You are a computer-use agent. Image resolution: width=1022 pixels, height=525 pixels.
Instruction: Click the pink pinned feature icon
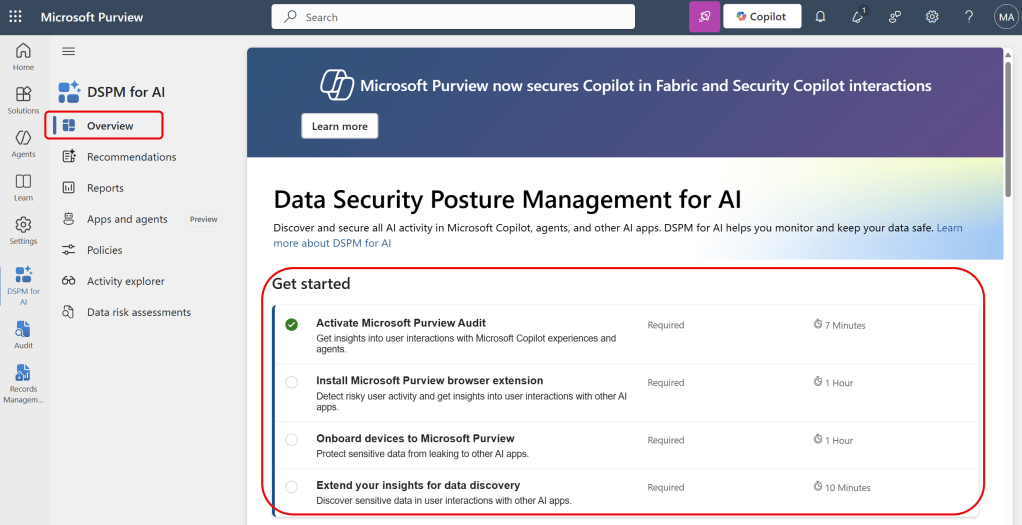coord(704,17)
